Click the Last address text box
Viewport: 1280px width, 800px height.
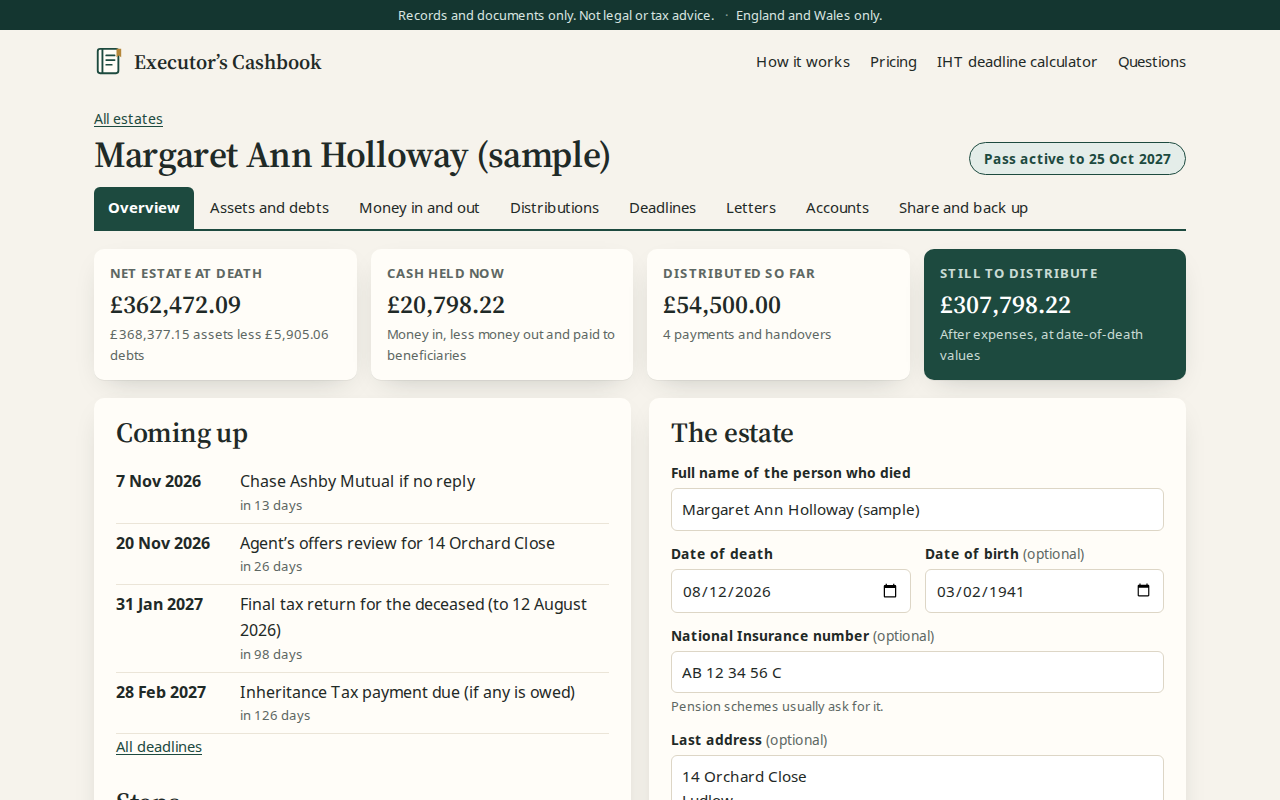[x=917, y=778]
